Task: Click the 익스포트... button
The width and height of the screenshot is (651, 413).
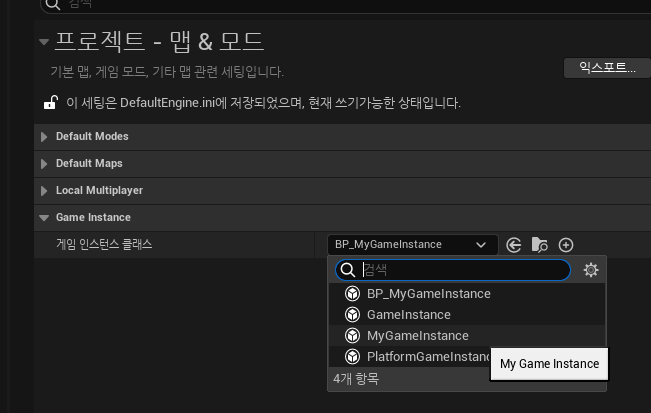Action: pyautogui.click(x=607, y=68)
